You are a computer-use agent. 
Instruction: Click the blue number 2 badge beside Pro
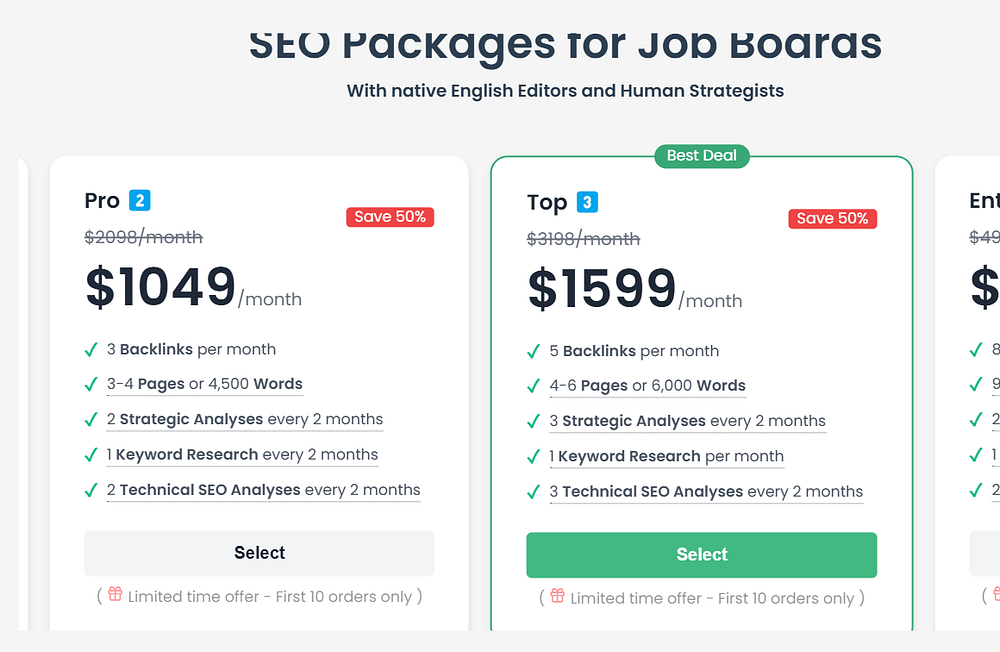click(140, 201)
